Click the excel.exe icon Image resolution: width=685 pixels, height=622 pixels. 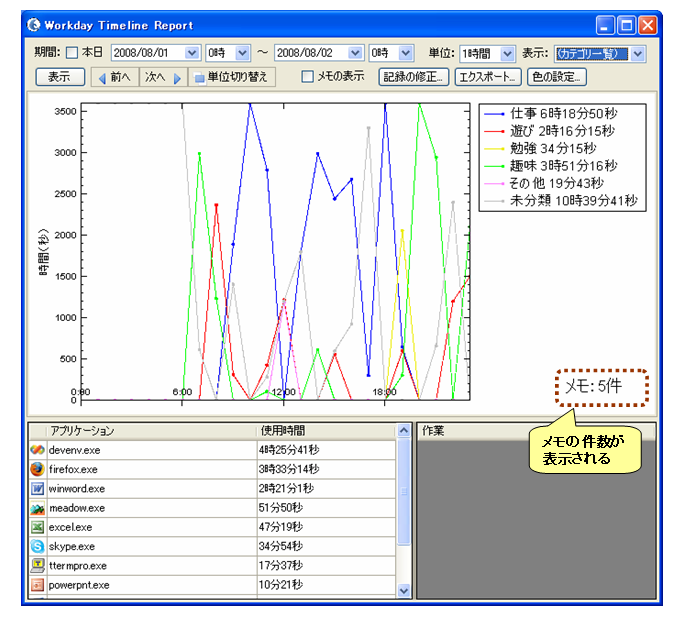point(38,527)
